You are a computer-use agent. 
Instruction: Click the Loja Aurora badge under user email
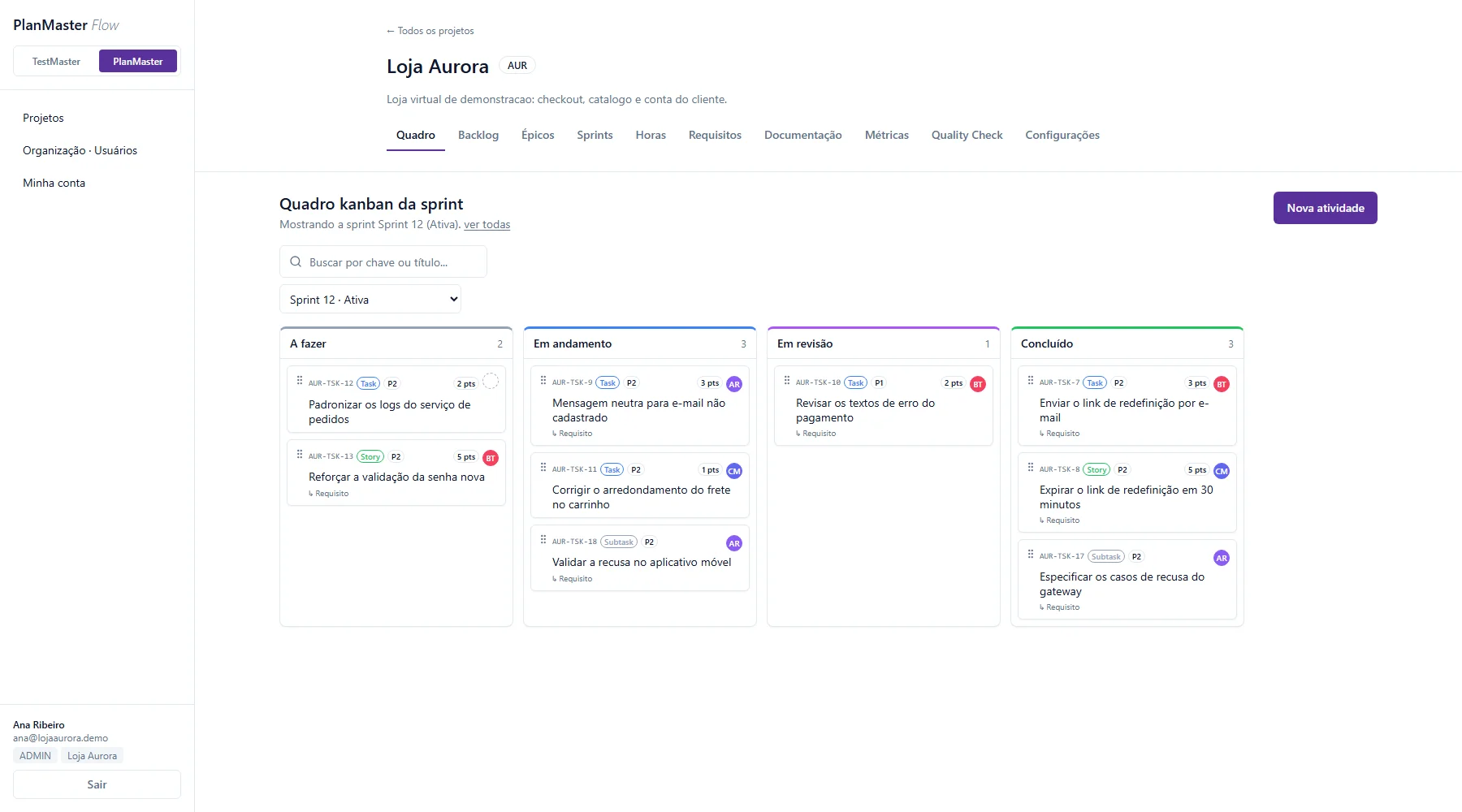tap(92, 756)
